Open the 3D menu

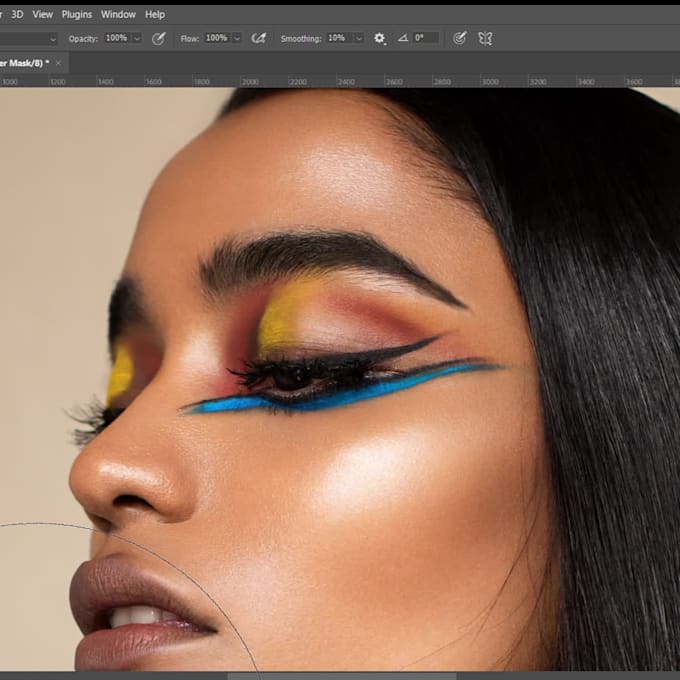(17, 15)
